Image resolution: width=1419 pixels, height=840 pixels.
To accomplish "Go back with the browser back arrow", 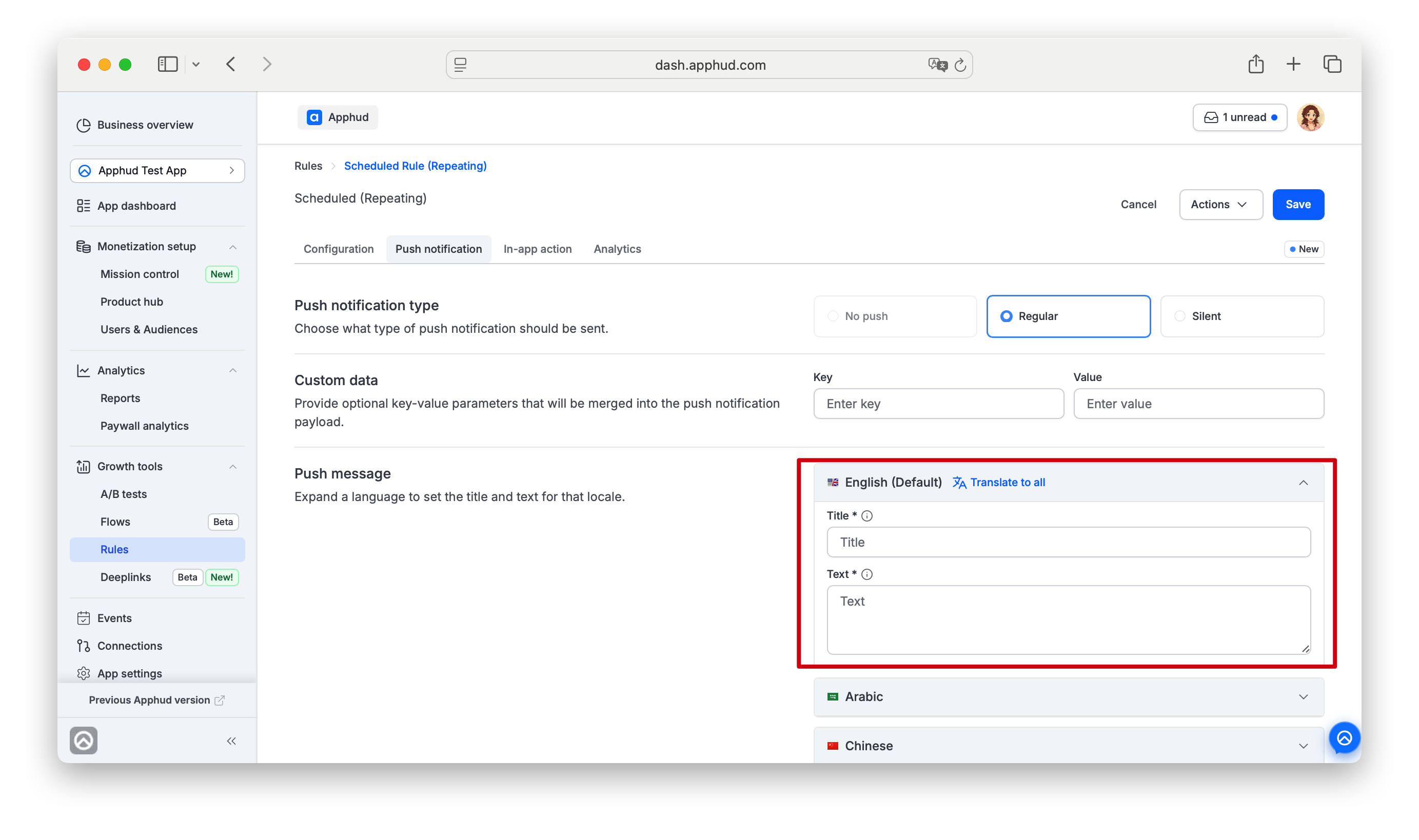I will (x=230, y=64).
